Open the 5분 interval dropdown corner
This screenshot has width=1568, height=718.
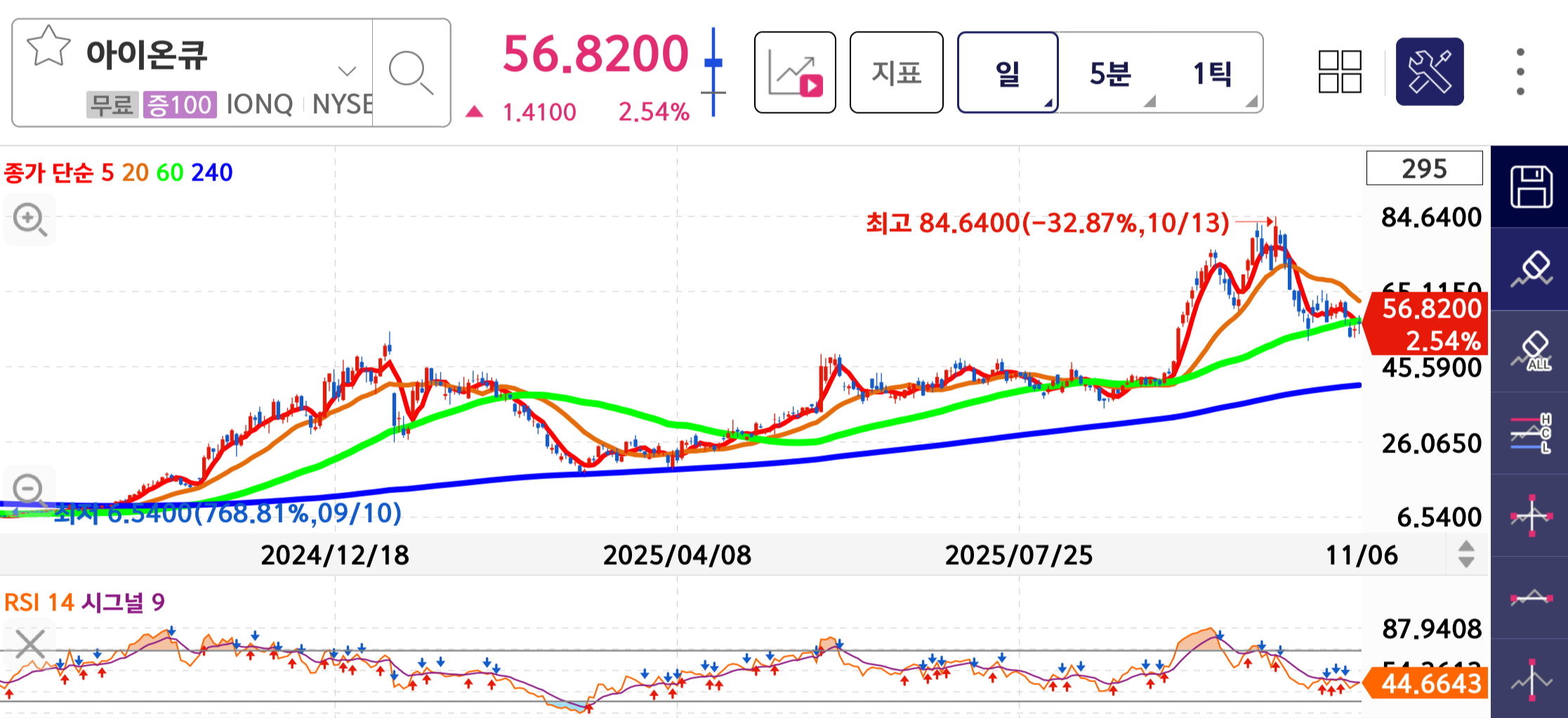click(x=1151, y=104)
